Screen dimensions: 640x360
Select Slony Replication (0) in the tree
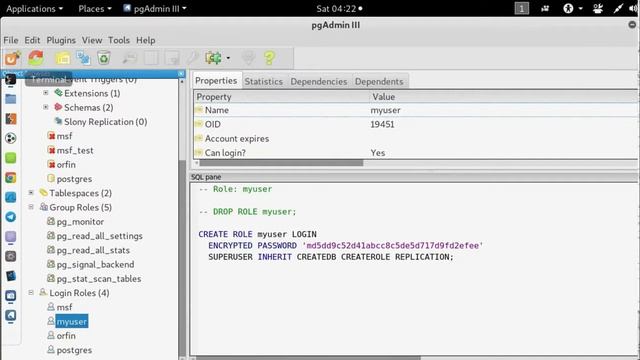(105, 122)
